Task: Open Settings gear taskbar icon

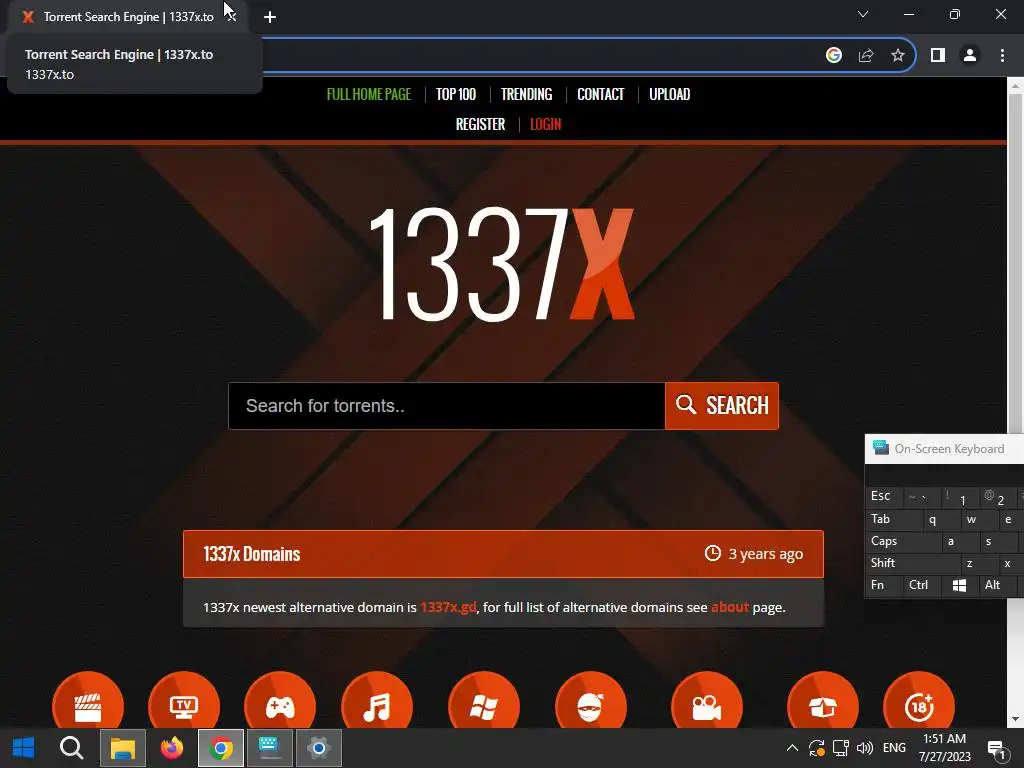Action: point(319,748)
